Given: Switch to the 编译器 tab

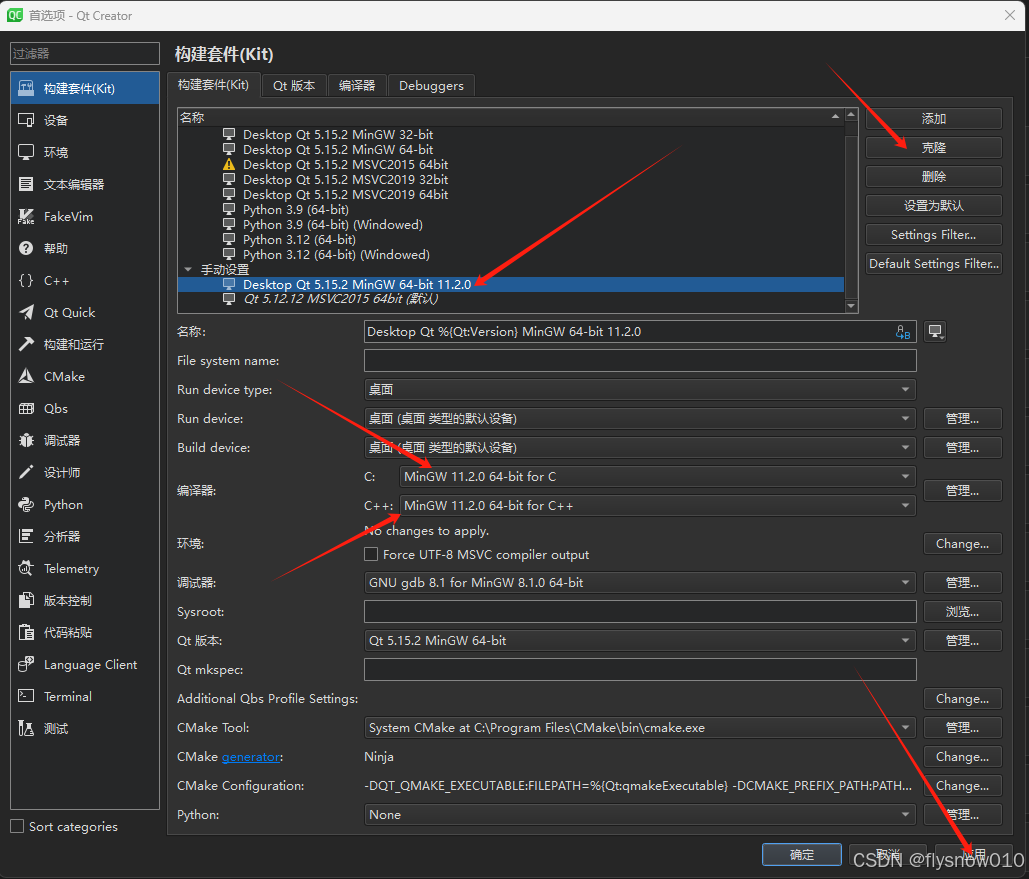Looking at the screenshot, I should click(x=357, y=85).
